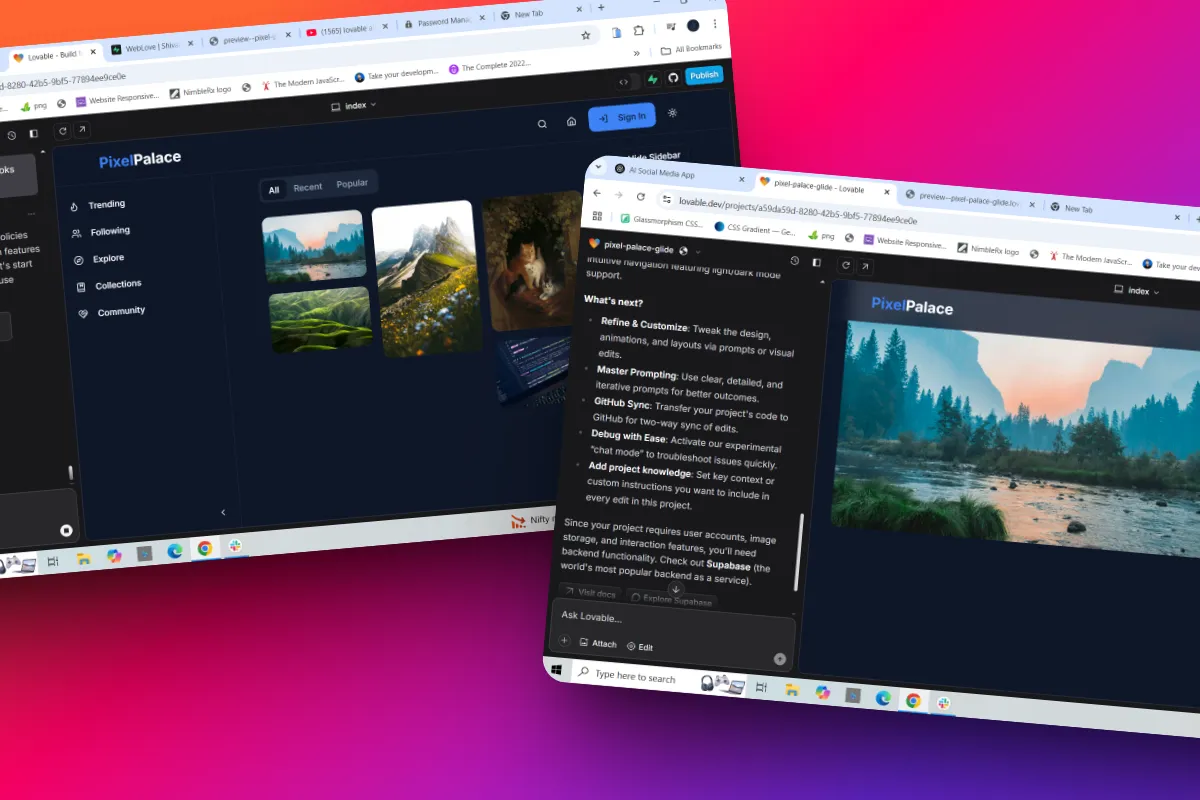Image resolution: width=1200 pixels, height=800 pixels.
Task: Click the home icon beside Sign In
Action: 571,121
